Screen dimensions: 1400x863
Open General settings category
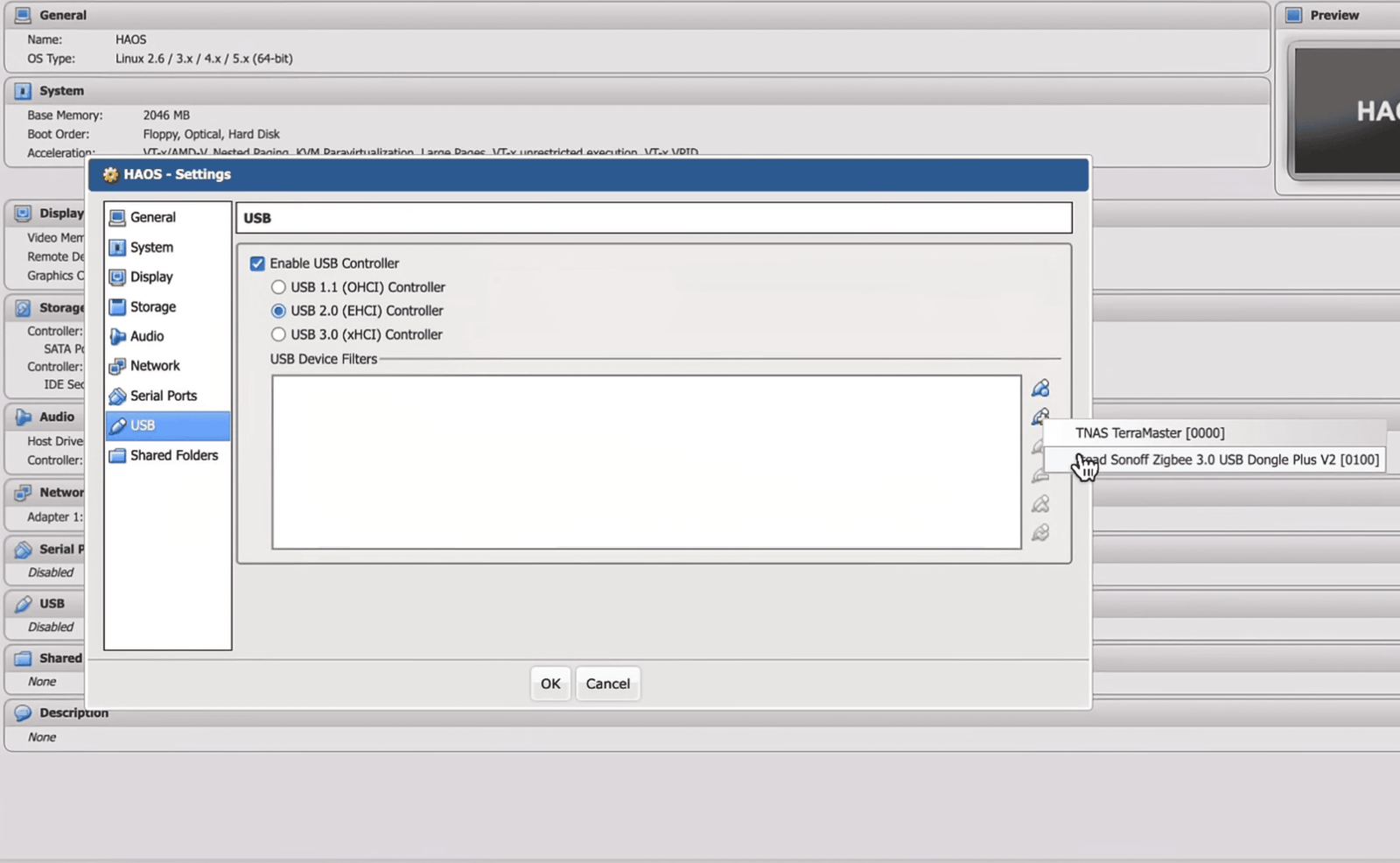pos(167,217)
